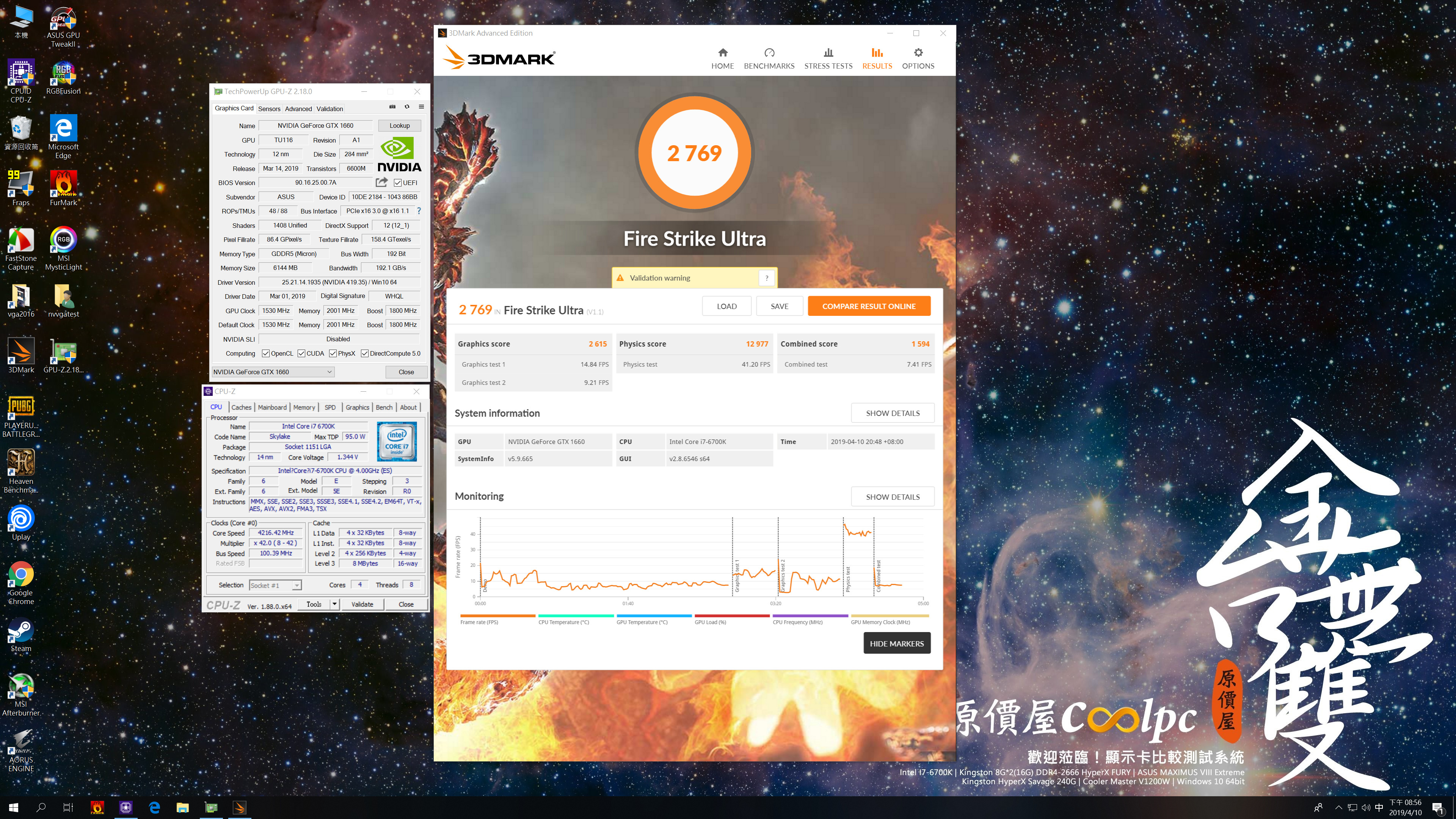This screenshot has height=819, width=1456.
Task: Open 3DMark STRESS TESTS section
Action: 828,59
